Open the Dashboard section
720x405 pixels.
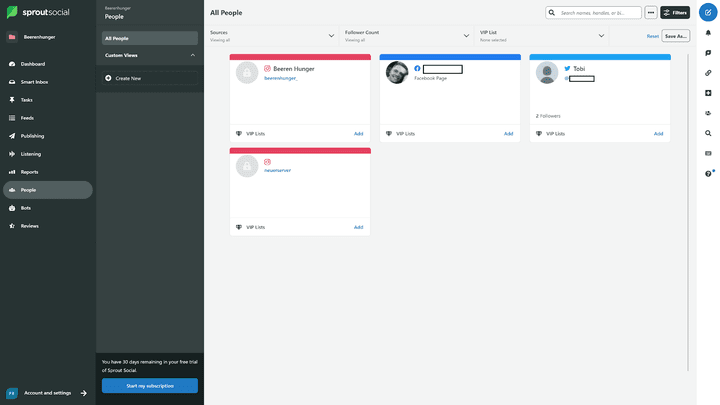pyautogui.click(x=33, y=64)
